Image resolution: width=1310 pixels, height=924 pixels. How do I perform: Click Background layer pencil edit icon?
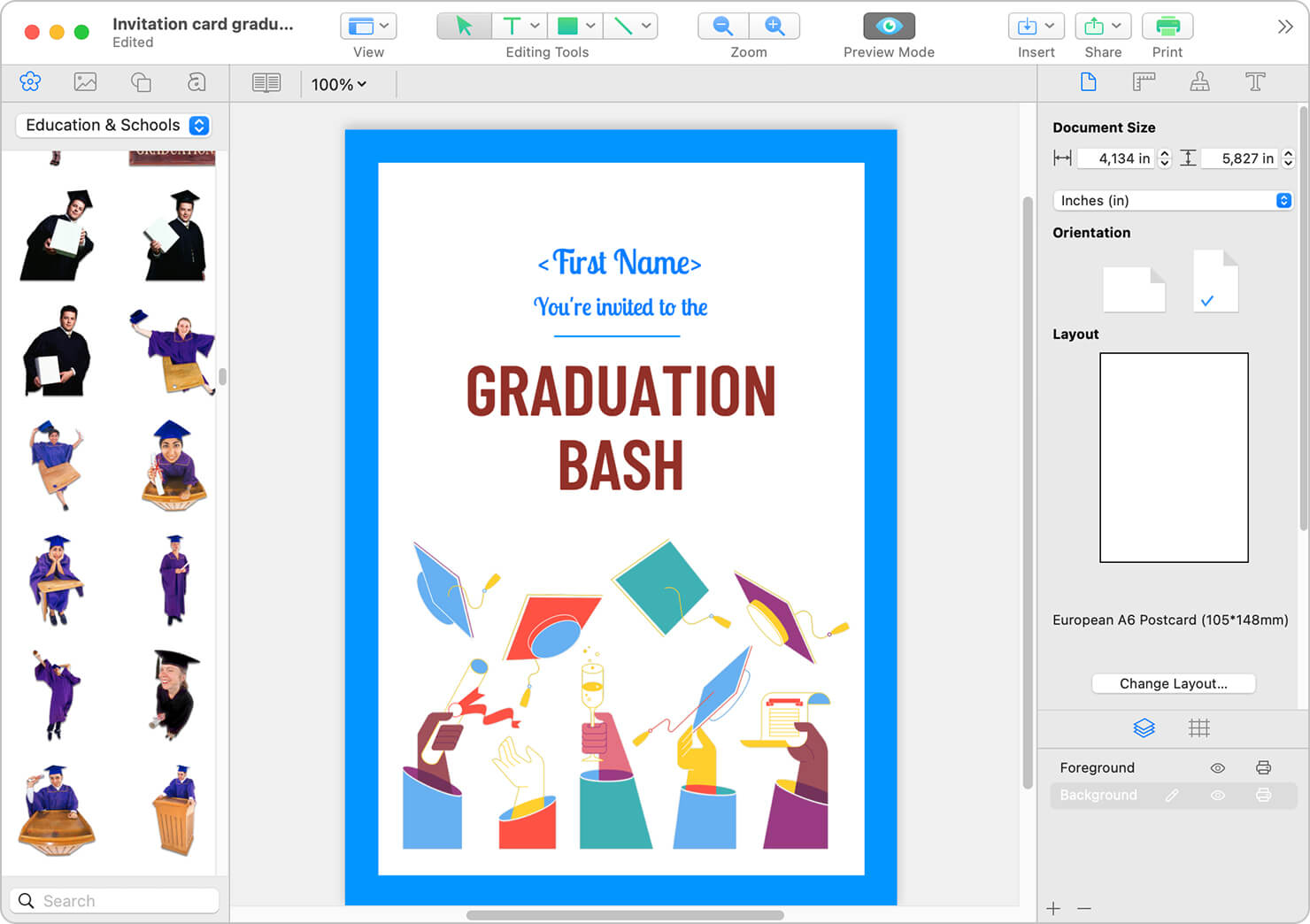click(x=1172, y=796)
